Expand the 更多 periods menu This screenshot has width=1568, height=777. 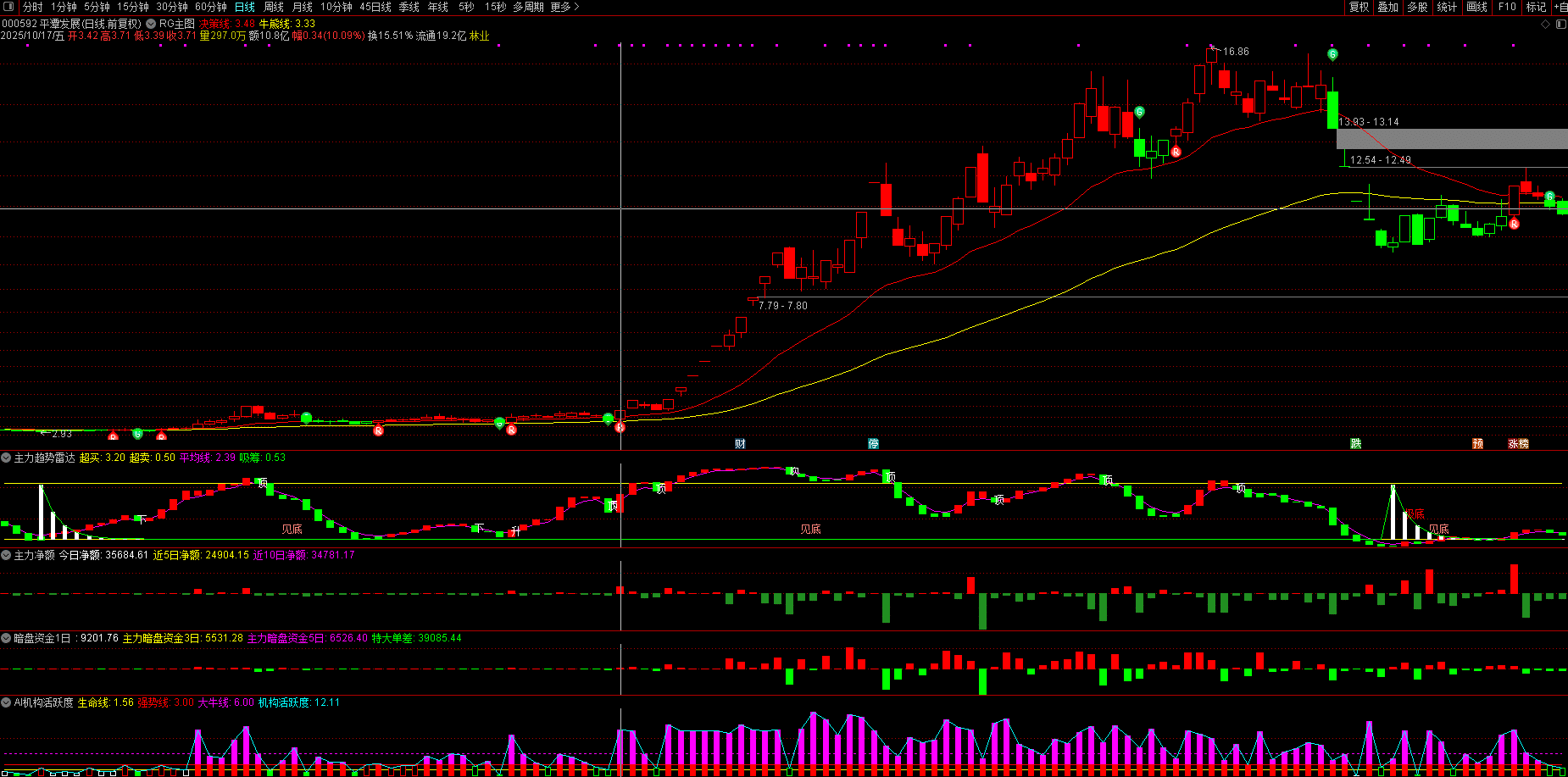click(x=564, y=7)
